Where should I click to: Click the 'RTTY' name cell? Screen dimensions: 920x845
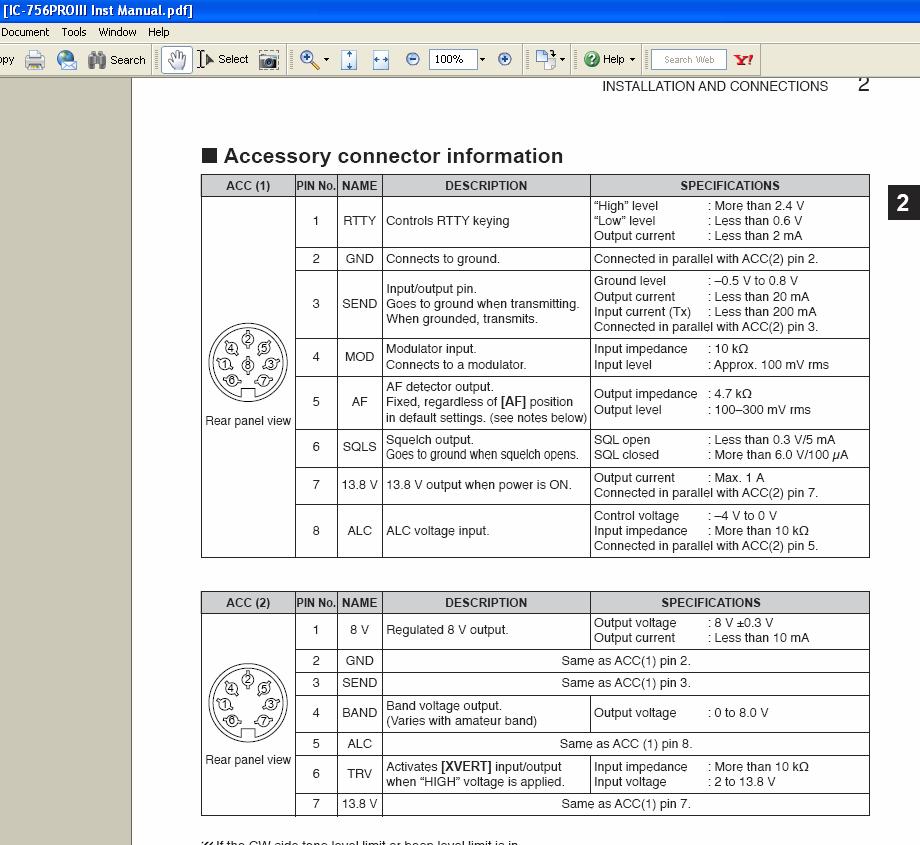360,221
